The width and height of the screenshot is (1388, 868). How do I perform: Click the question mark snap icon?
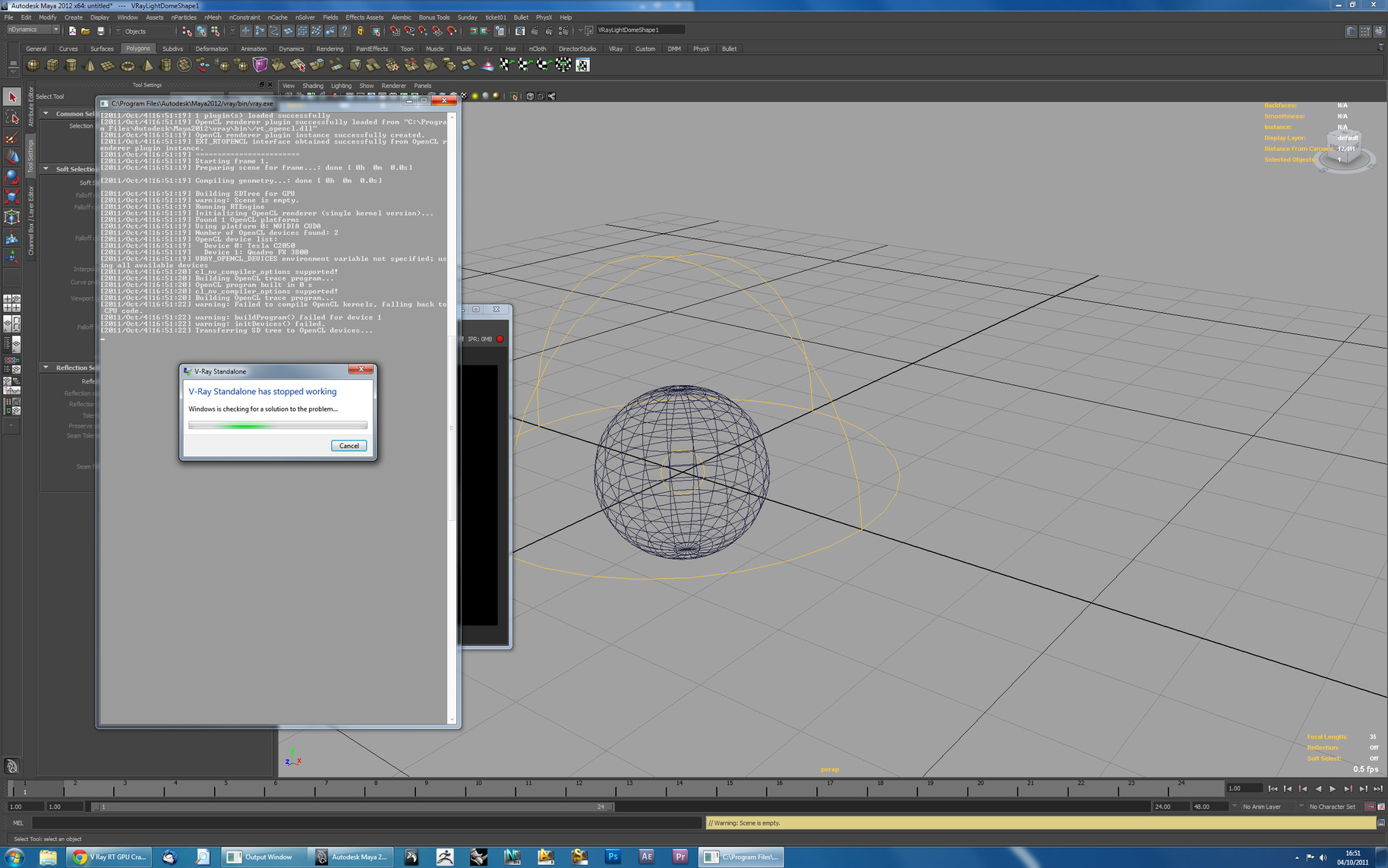345,31
